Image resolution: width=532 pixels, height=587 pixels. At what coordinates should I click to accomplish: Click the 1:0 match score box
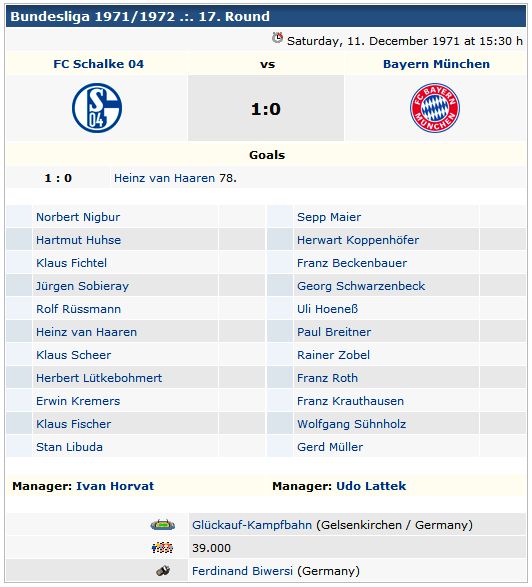(x=266, y=108)
